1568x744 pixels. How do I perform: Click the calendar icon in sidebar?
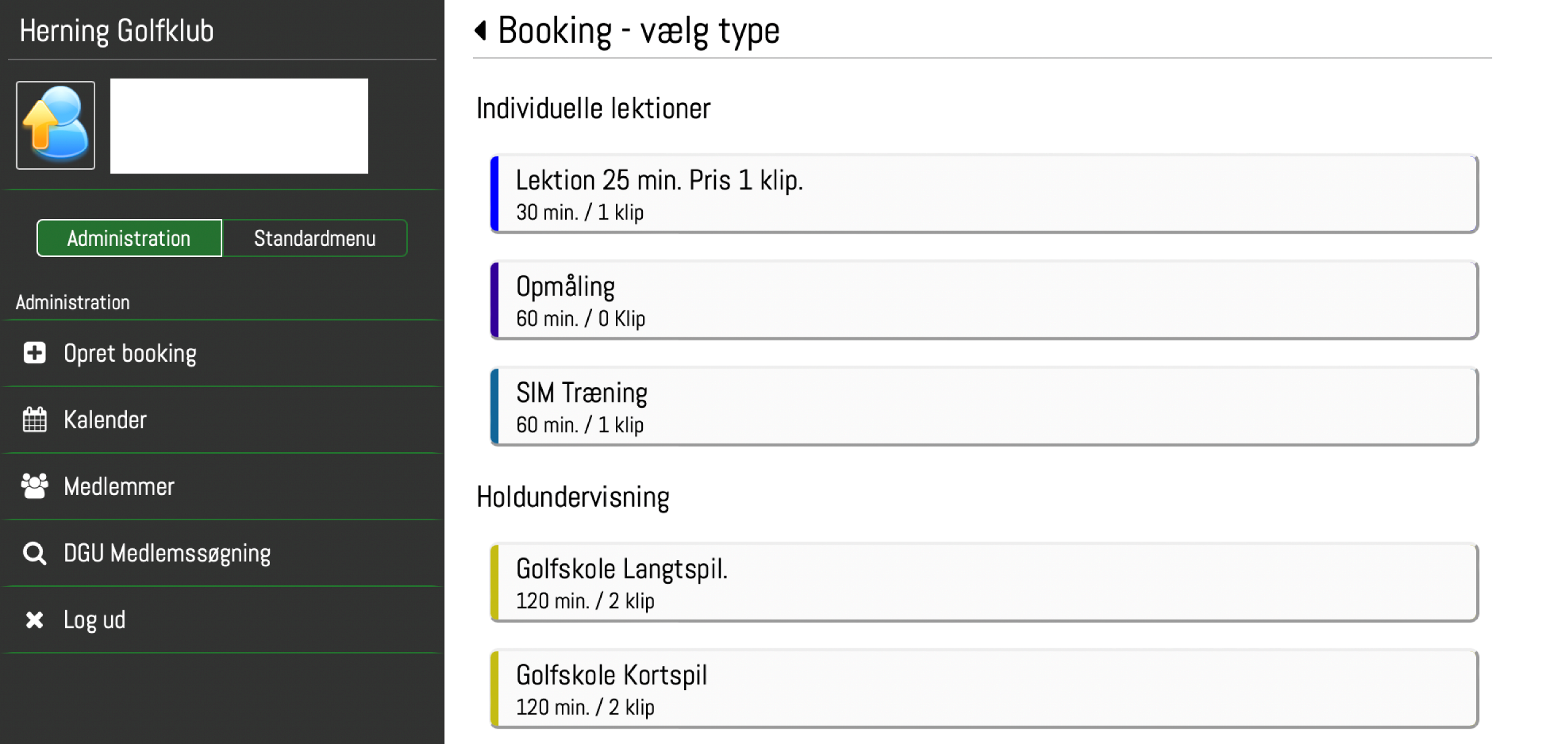[x=34, y=420]
